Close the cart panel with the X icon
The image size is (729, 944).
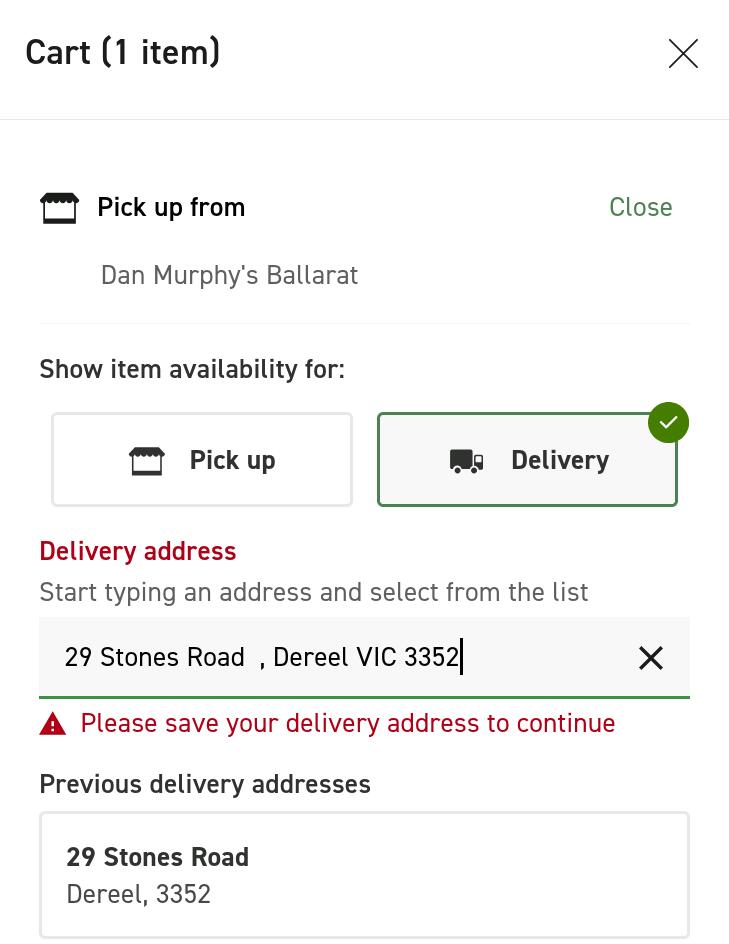point(683,53)
